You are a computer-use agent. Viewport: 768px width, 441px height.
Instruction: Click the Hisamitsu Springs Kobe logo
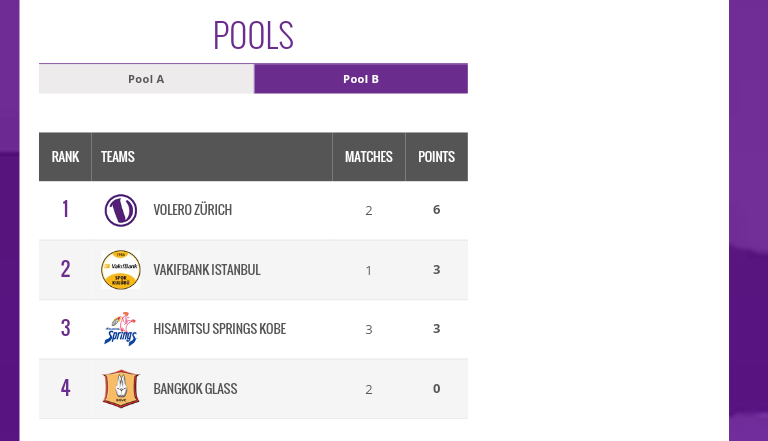(x=121, y=329)
